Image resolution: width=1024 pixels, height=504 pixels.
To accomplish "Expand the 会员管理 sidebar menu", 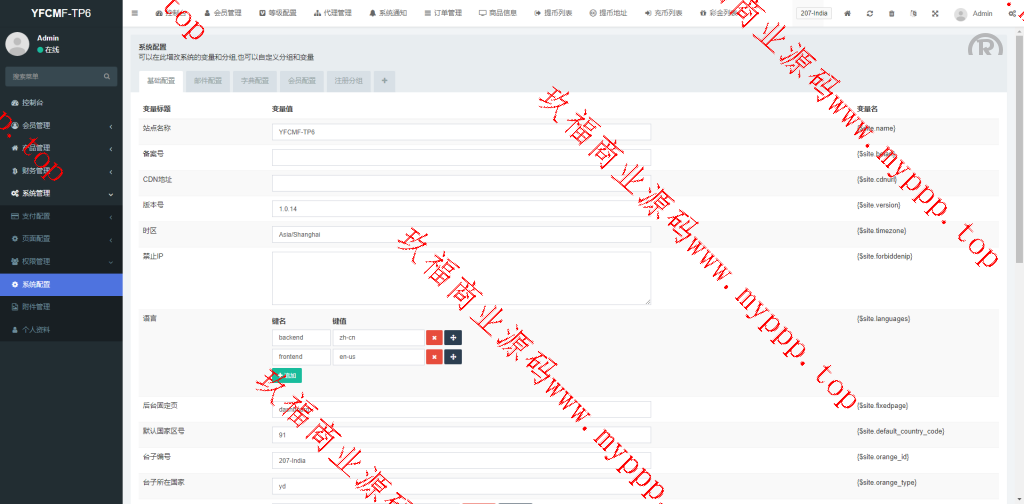I will [60, 125].
